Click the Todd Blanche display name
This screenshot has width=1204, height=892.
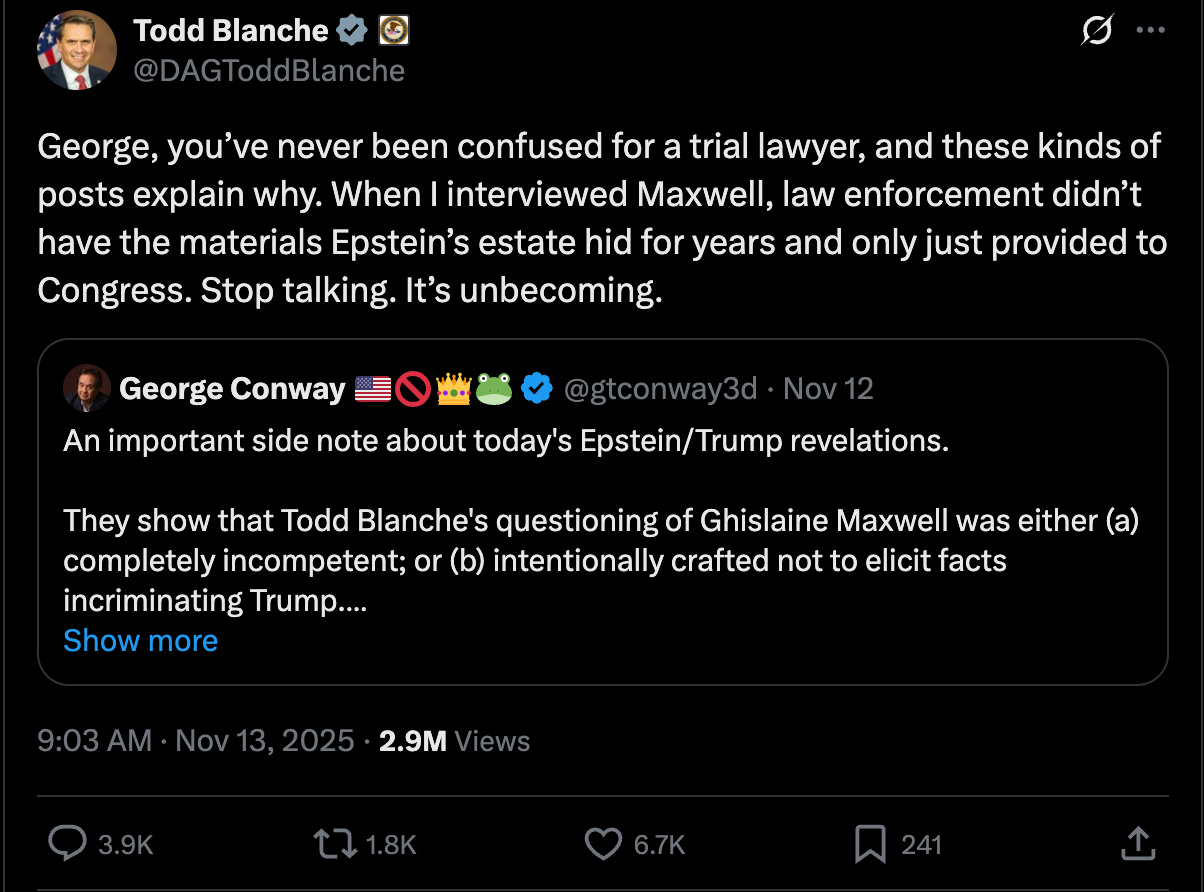(232, 30)
